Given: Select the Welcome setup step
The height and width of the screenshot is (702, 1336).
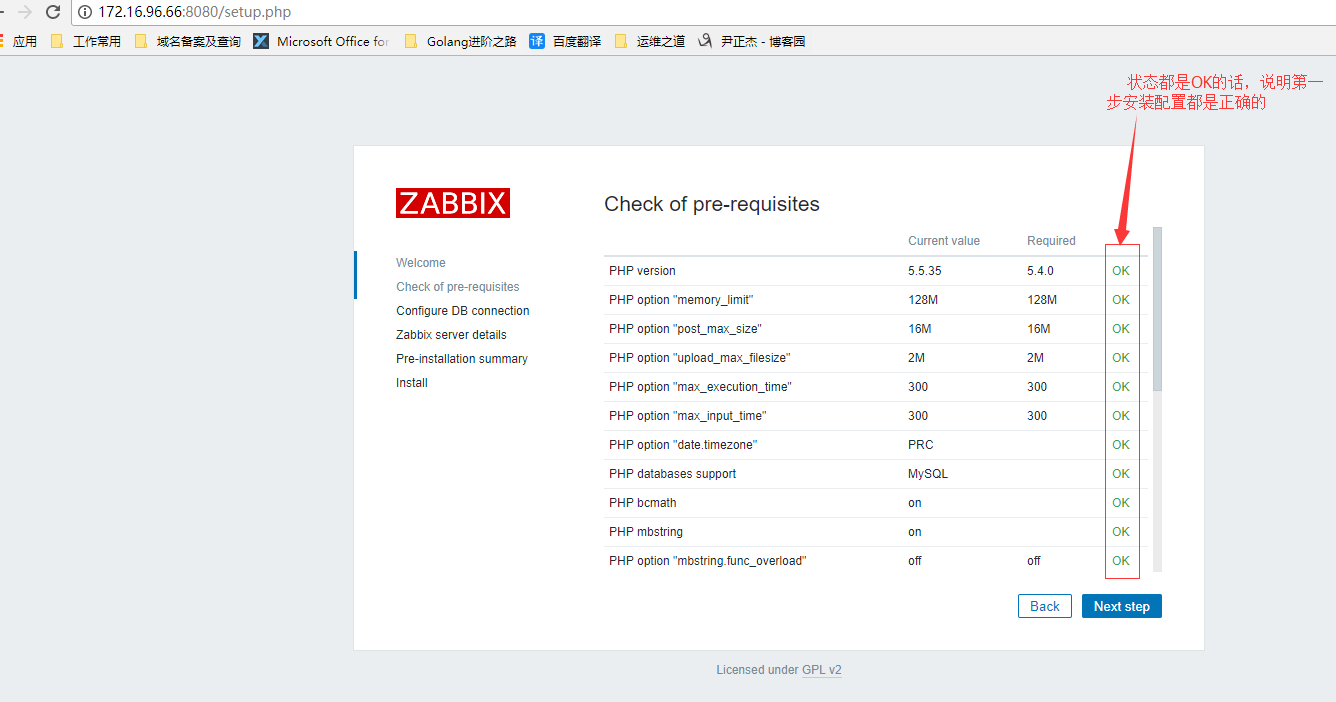Looking at the screenshot, I should point(421,263).
